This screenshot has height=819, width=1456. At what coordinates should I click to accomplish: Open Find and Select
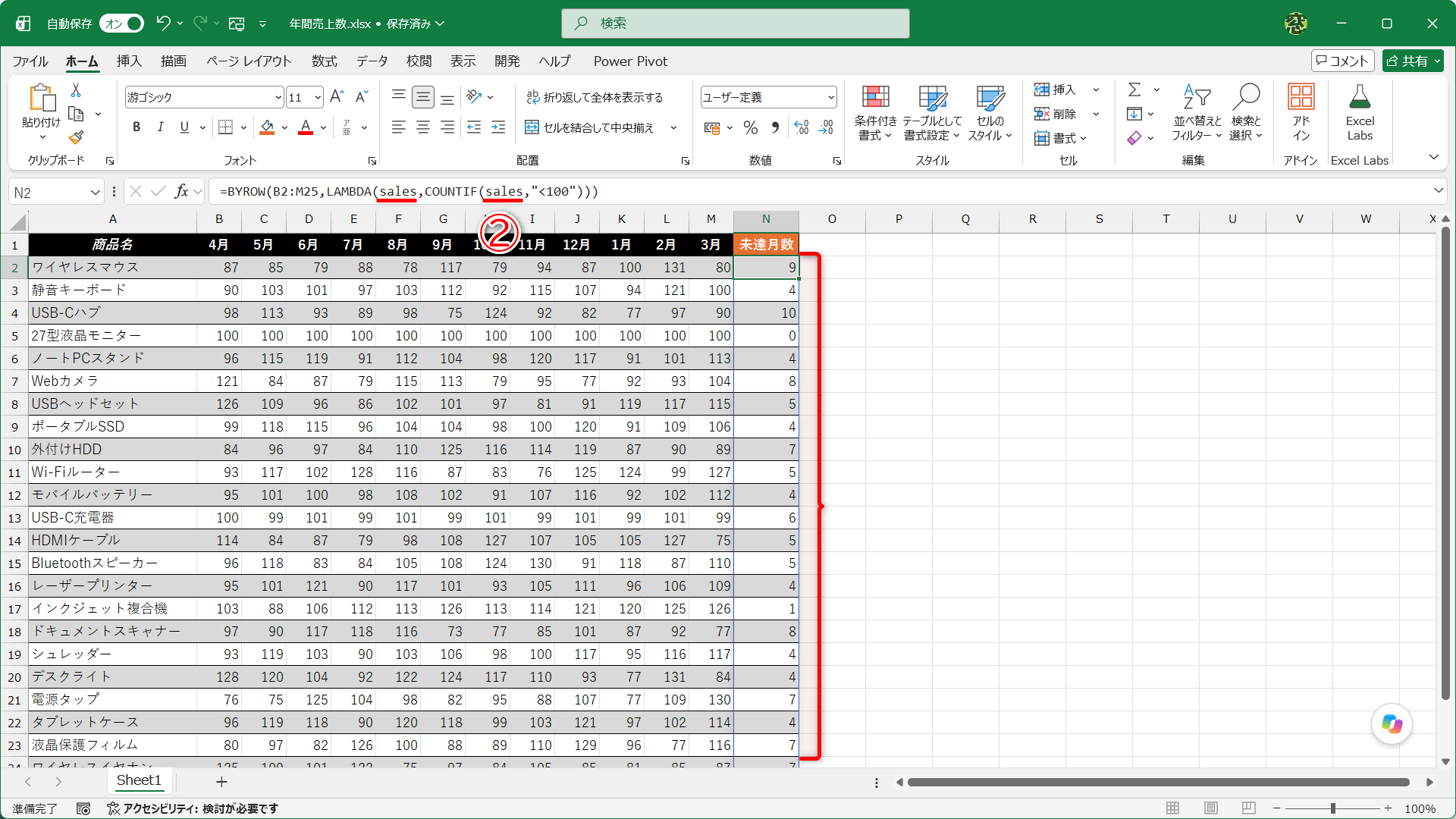[x=1246, y=113]
